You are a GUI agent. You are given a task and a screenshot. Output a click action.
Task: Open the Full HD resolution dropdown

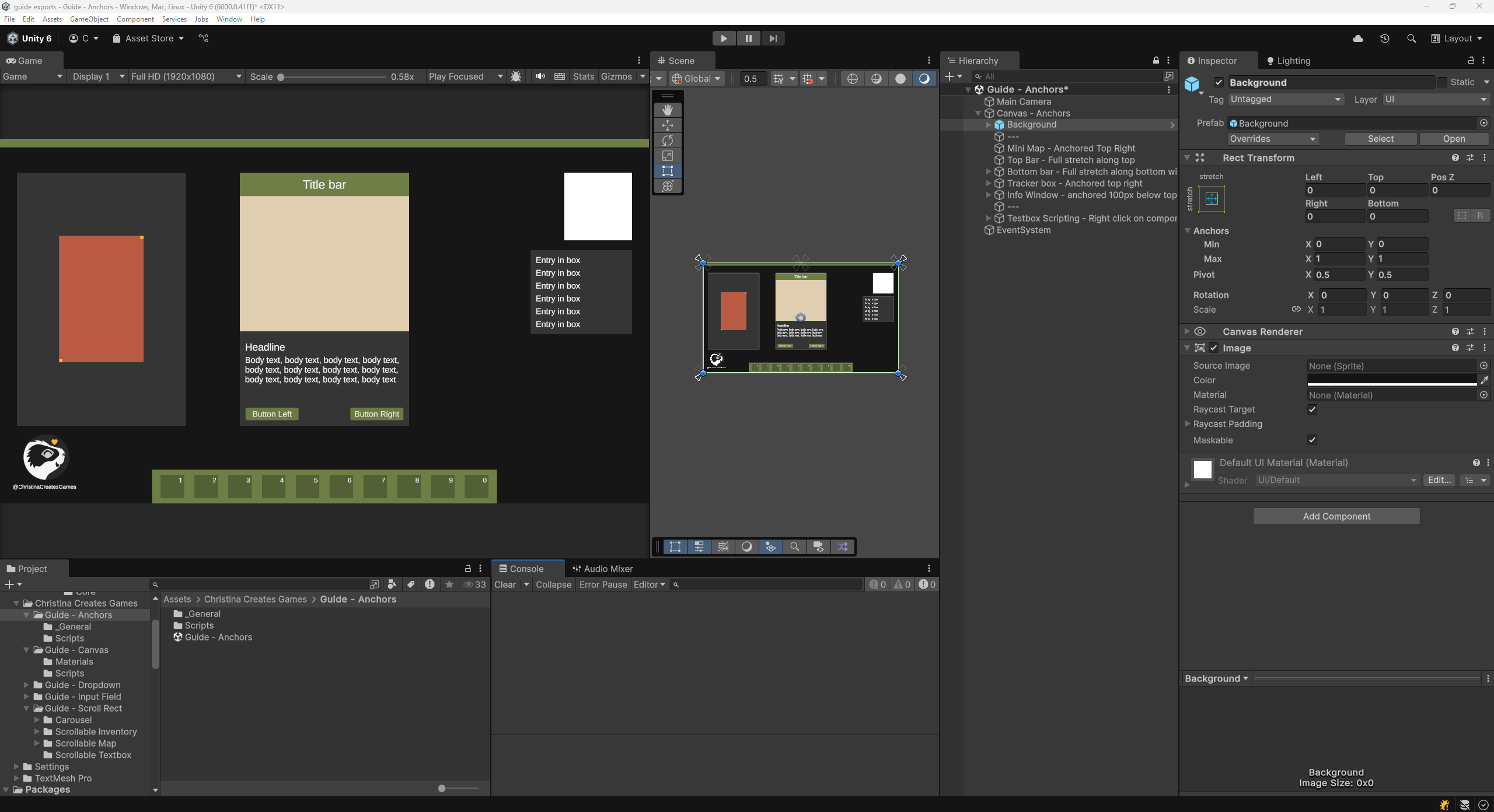pyautogui.click(x=186, y=76)
